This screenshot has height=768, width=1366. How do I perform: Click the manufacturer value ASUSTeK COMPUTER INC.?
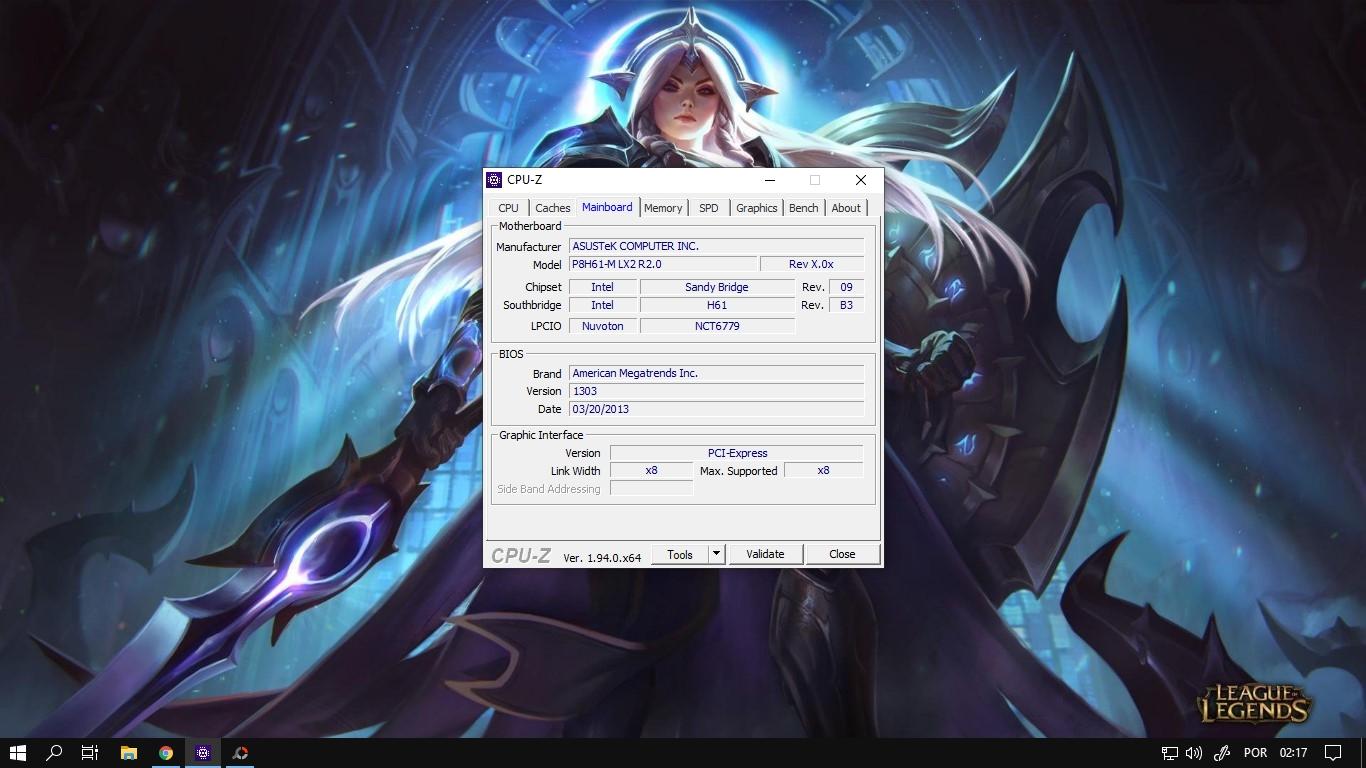[716, 246]
